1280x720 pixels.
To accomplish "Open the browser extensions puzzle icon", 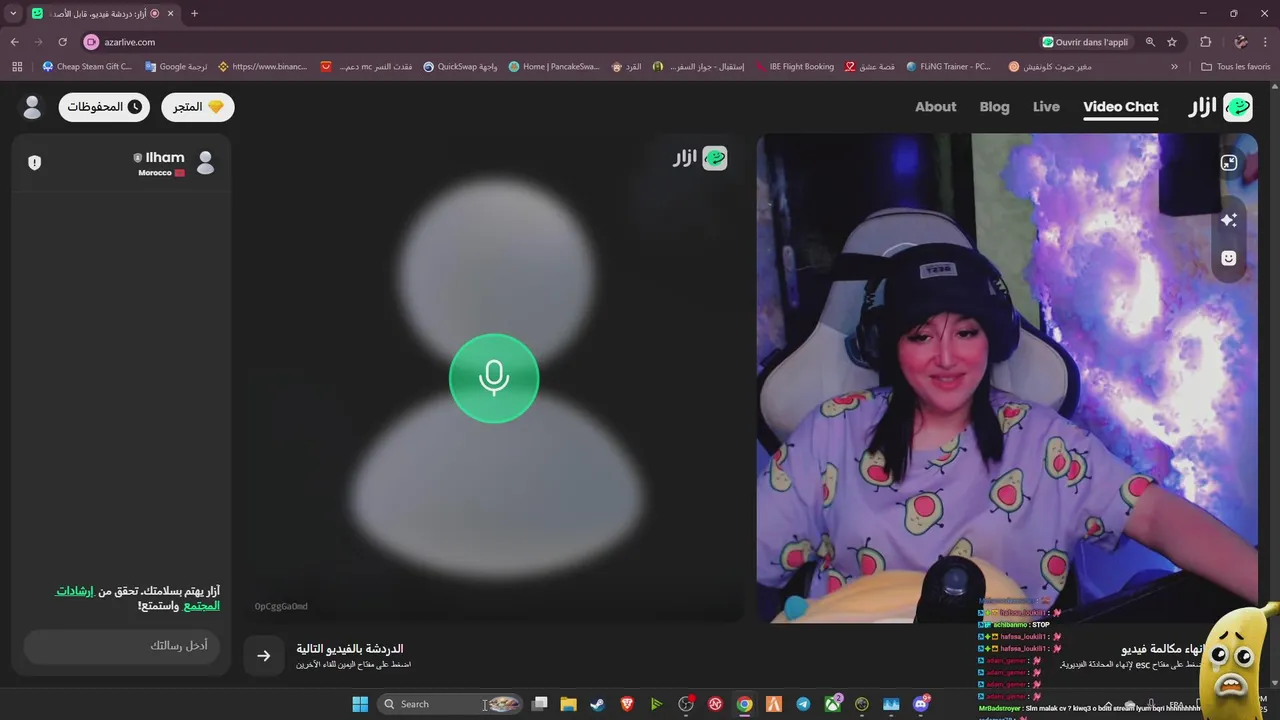I will [1205, 42].
